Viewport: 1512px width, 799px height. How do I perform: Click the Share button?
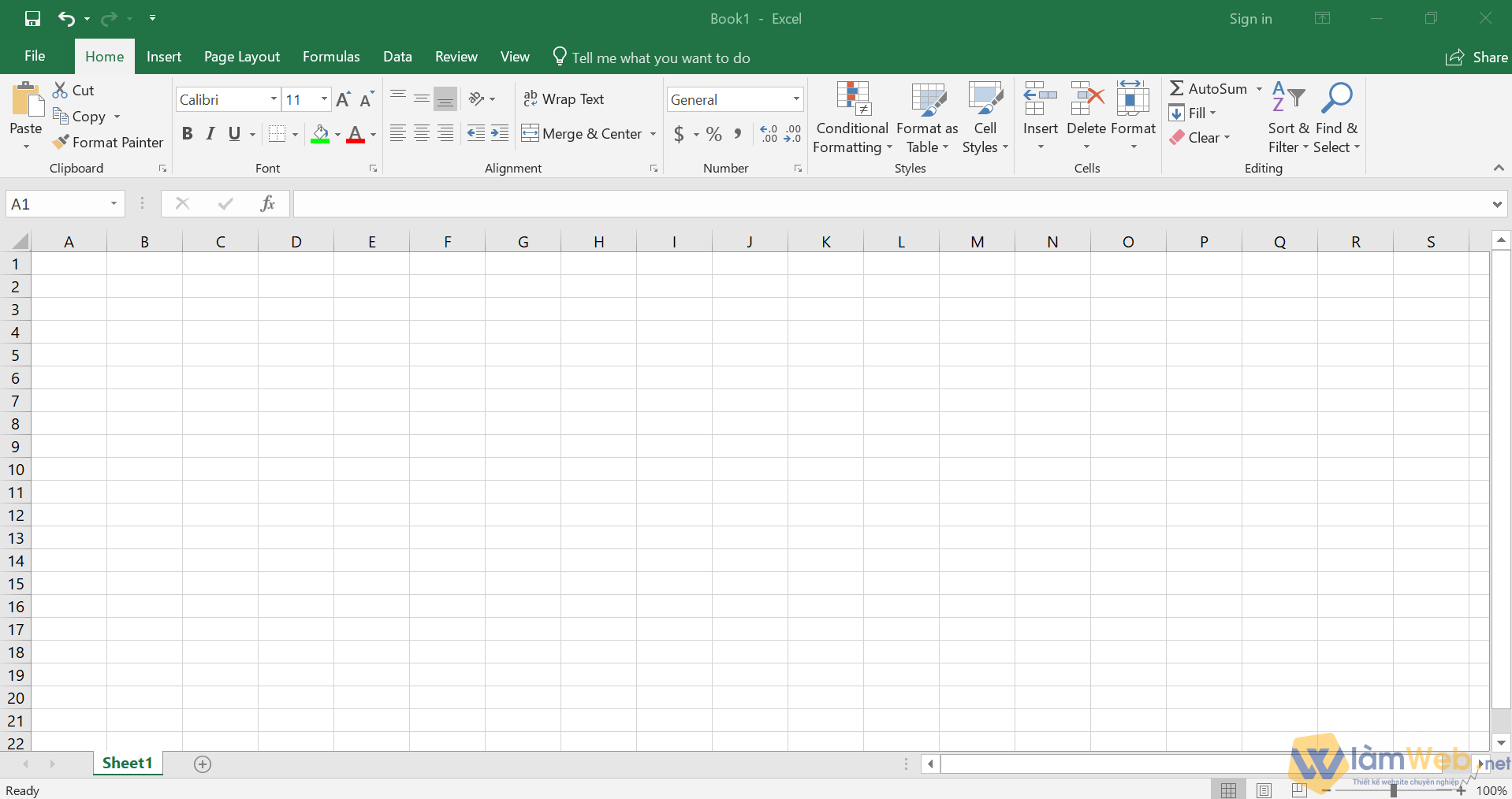1477,58
